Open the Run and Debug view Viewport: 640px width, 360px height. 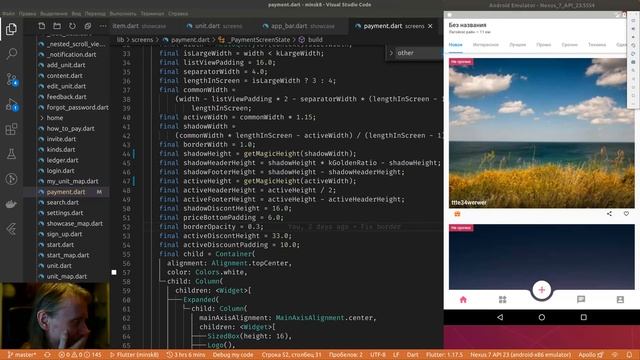coord(11,104)
